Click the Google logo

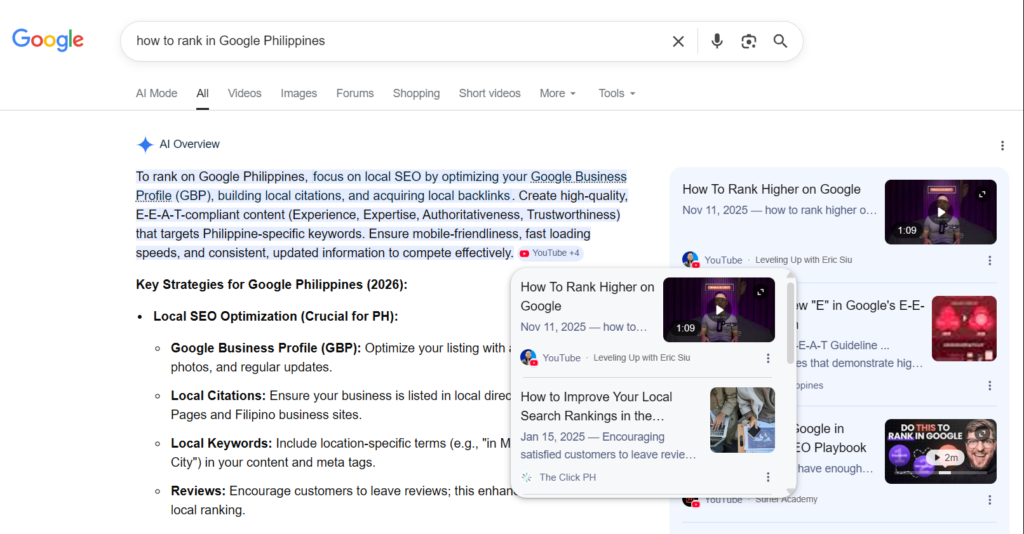point(48,40)
